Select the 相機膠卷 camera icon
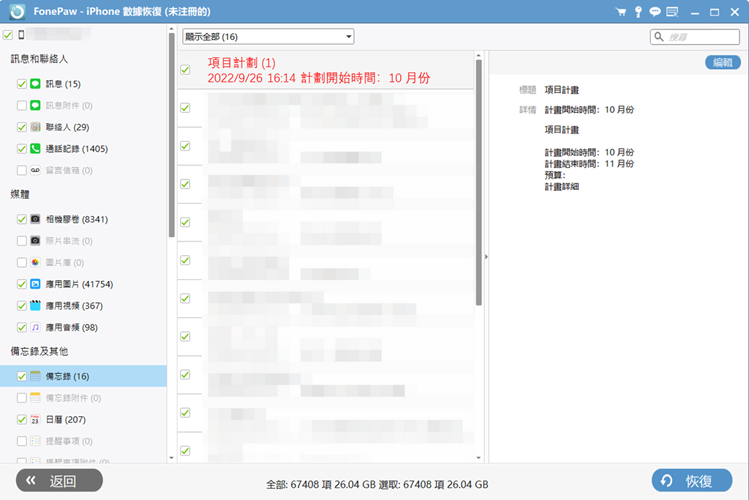This screenshot has width=749, height=500. (35, 219)
